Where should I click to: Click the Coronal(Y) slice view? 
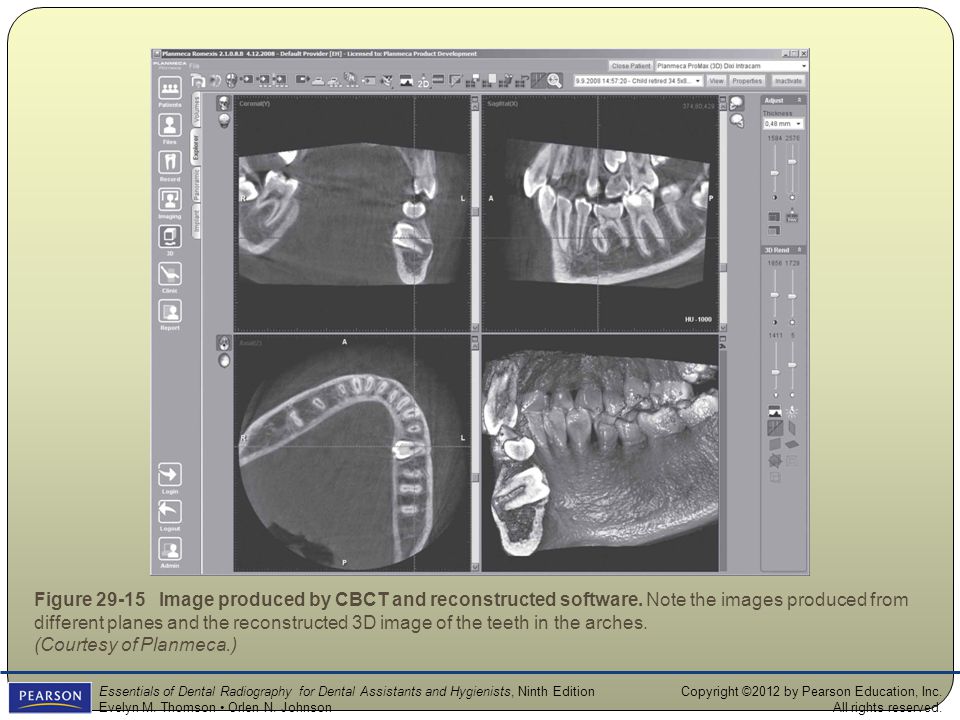352,213
